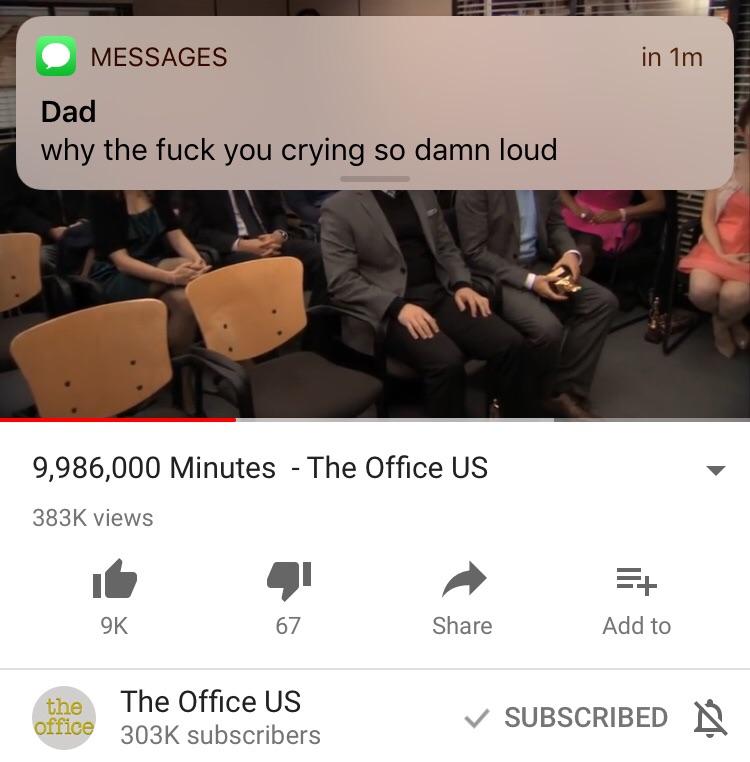Tap the MESSAGES notification header
This screenshot has height=762, width=750.
pos(158,57)
